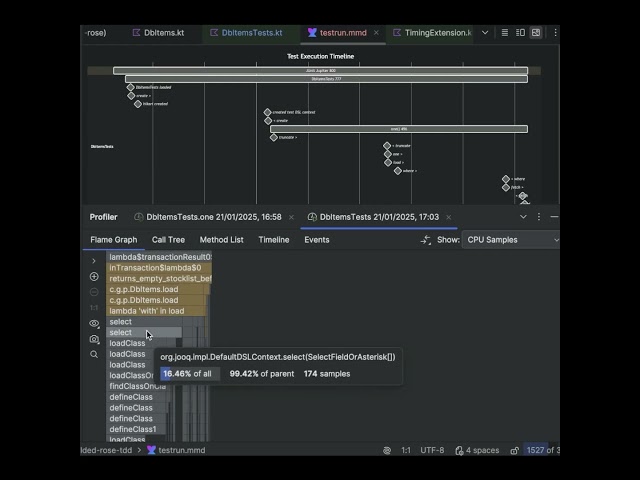The height and width of the screenshot is (480, 640).
Task: Reset the flame graph zoom to 1:1
Action: [94, 308]
